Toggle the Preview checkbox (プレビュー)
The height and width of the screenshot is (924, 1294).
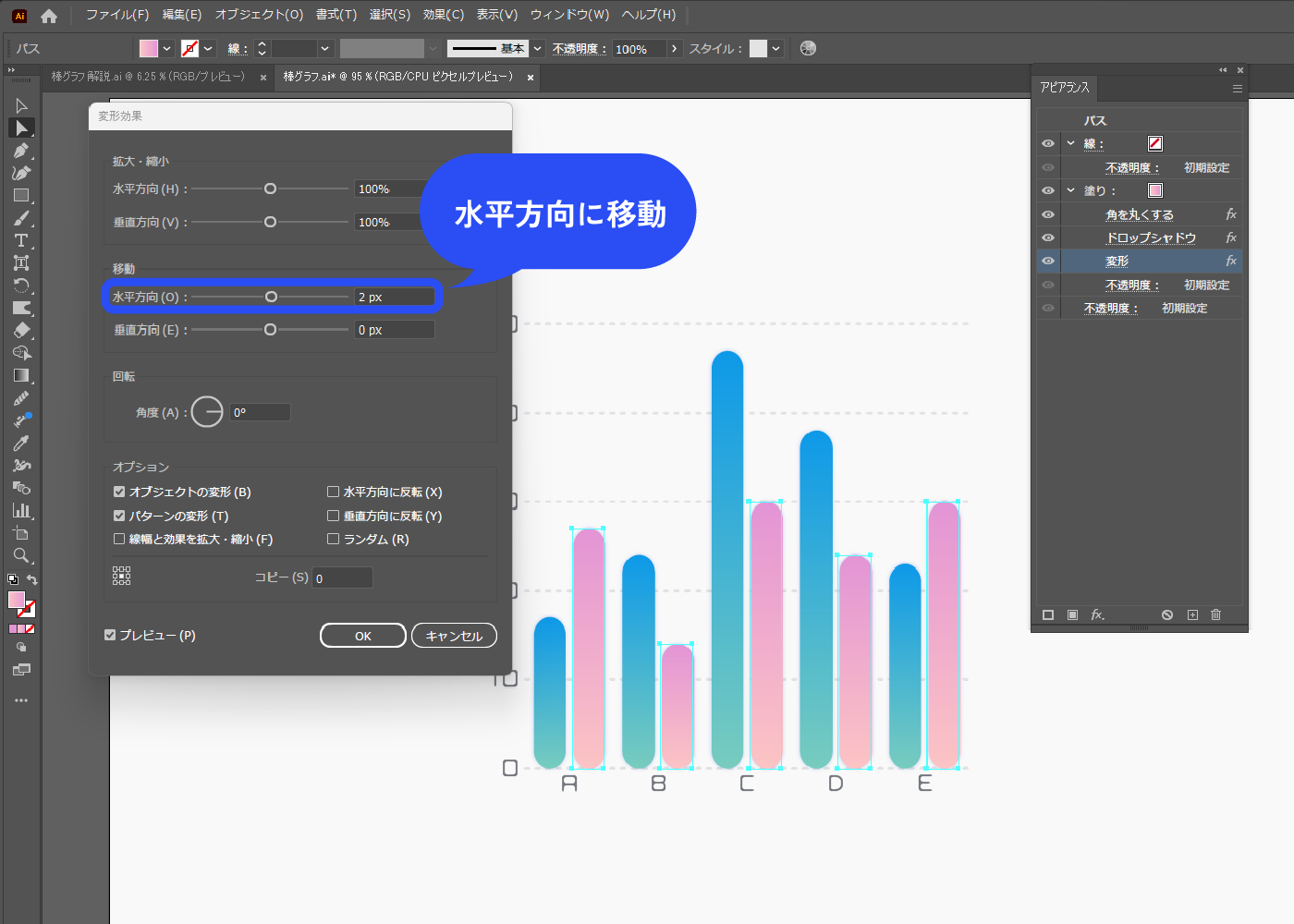point(110,635)
